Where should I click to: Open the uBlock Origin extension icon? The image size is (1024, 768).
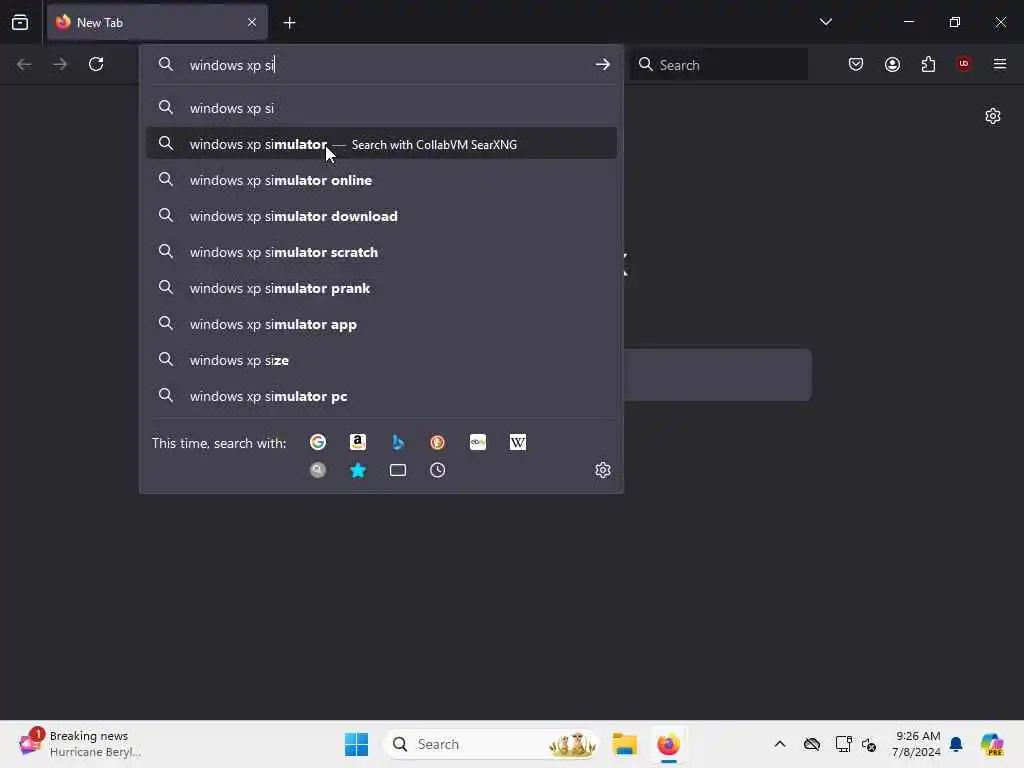coord(964,64)
